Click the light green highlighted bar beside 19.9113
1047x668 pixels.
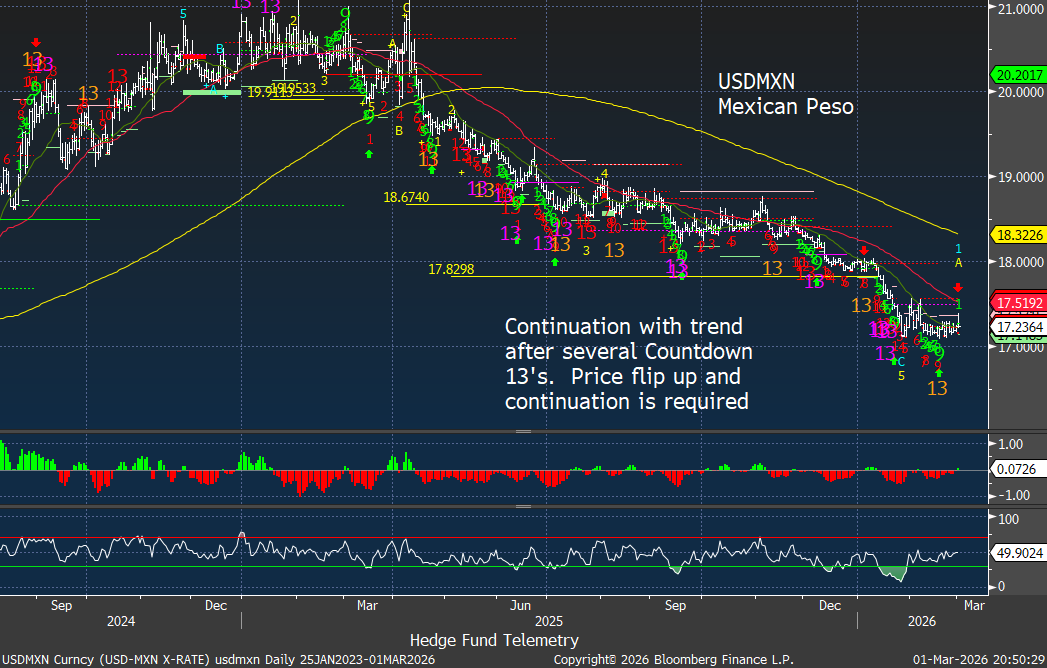click(x=212, y=92)
